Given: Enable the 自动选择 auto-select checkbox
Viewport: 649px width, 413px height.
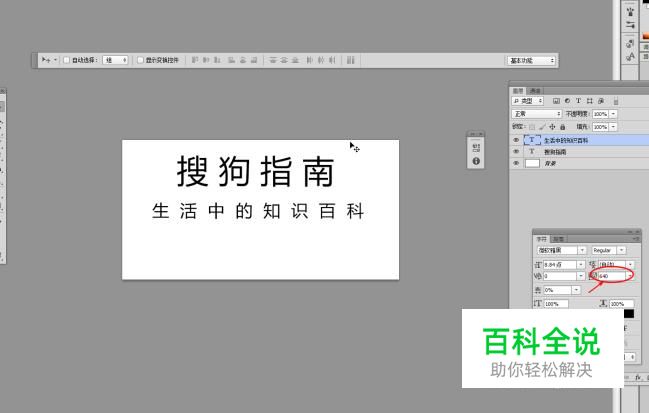Looking at the screenshot, I should tap(66, 60).
